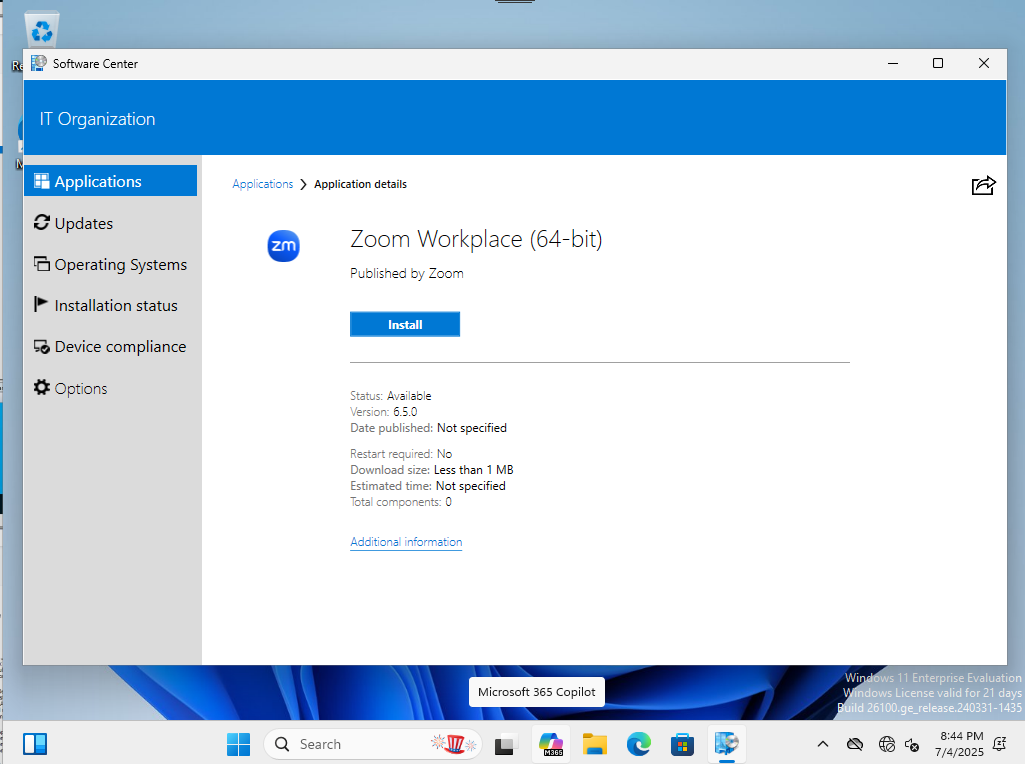Open notifications bell icon
1025x764 pixels.
pyautogui.click(x=1000, y=744)
